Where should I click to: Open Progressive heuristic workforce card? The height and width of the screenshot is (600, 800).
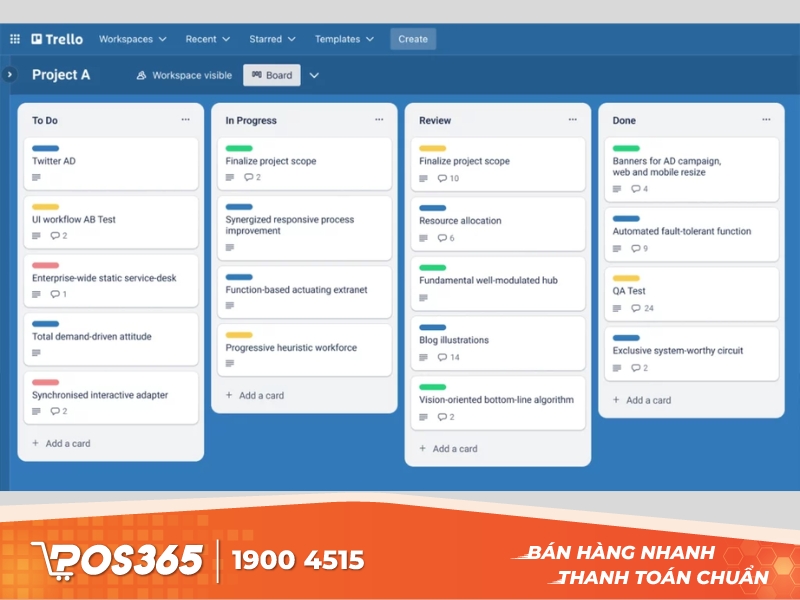pyautogui.click(x=305, y=350)
